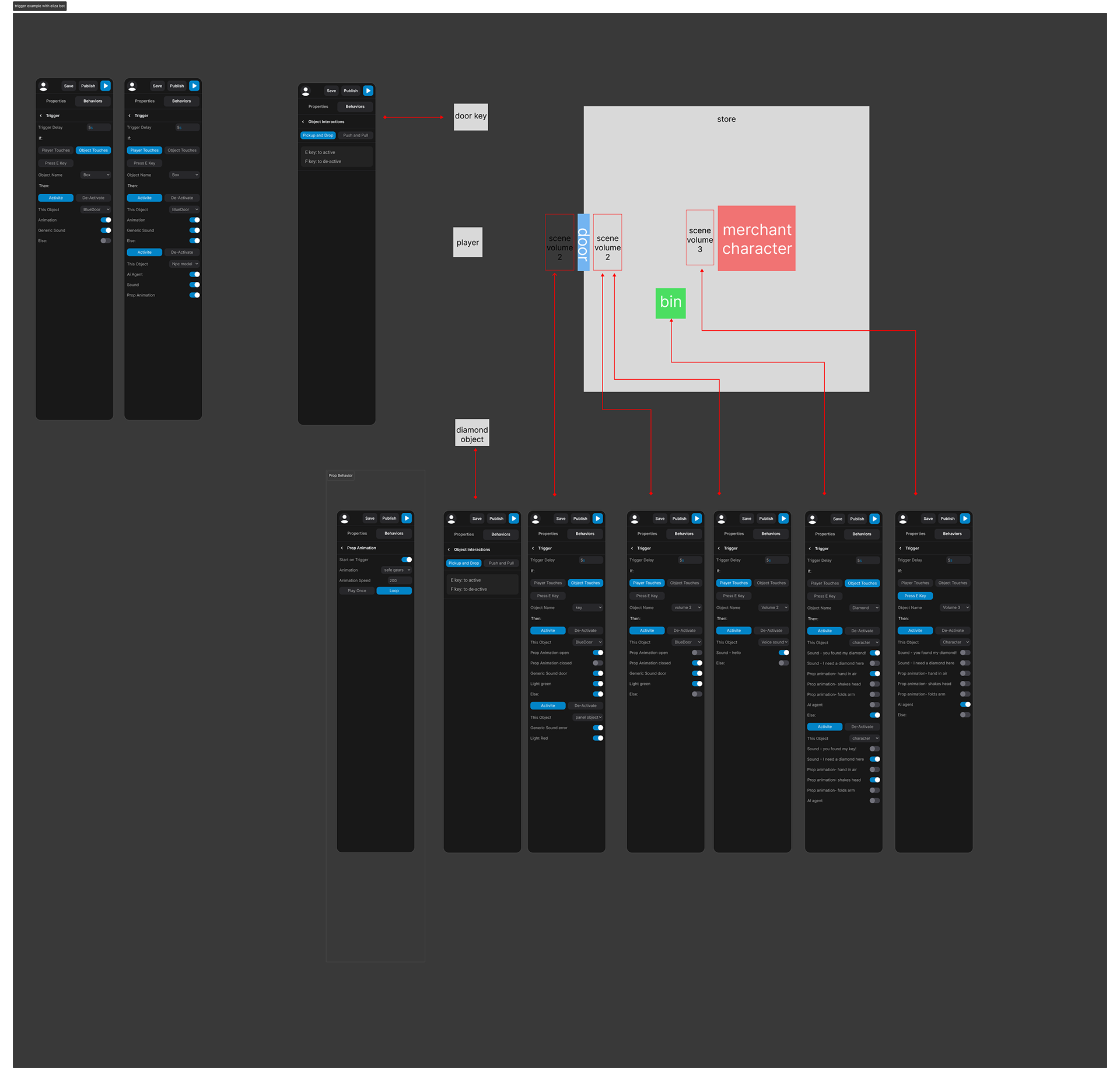Open the 'panel object' This Object dropdown
1120x1081 pixels.
[588, 718]
